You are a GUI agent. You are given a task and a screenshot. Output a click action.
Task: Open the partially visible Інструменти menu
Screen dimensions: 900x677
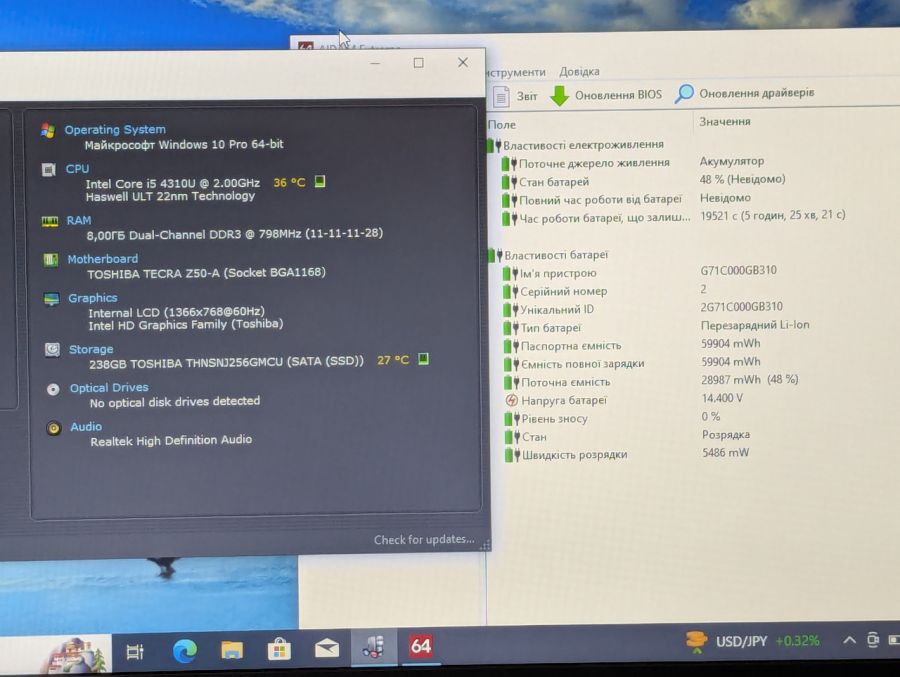(x=515, y=72)
